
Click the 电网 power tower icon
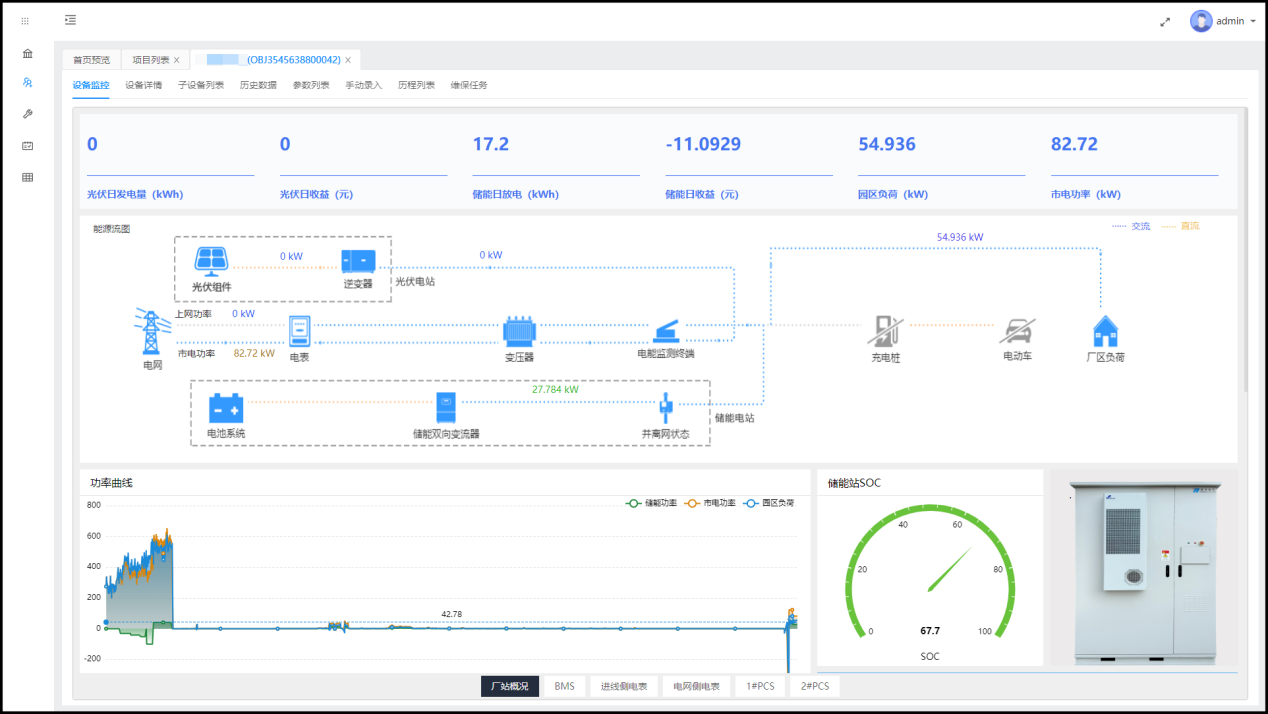click(x=151, y=332)
